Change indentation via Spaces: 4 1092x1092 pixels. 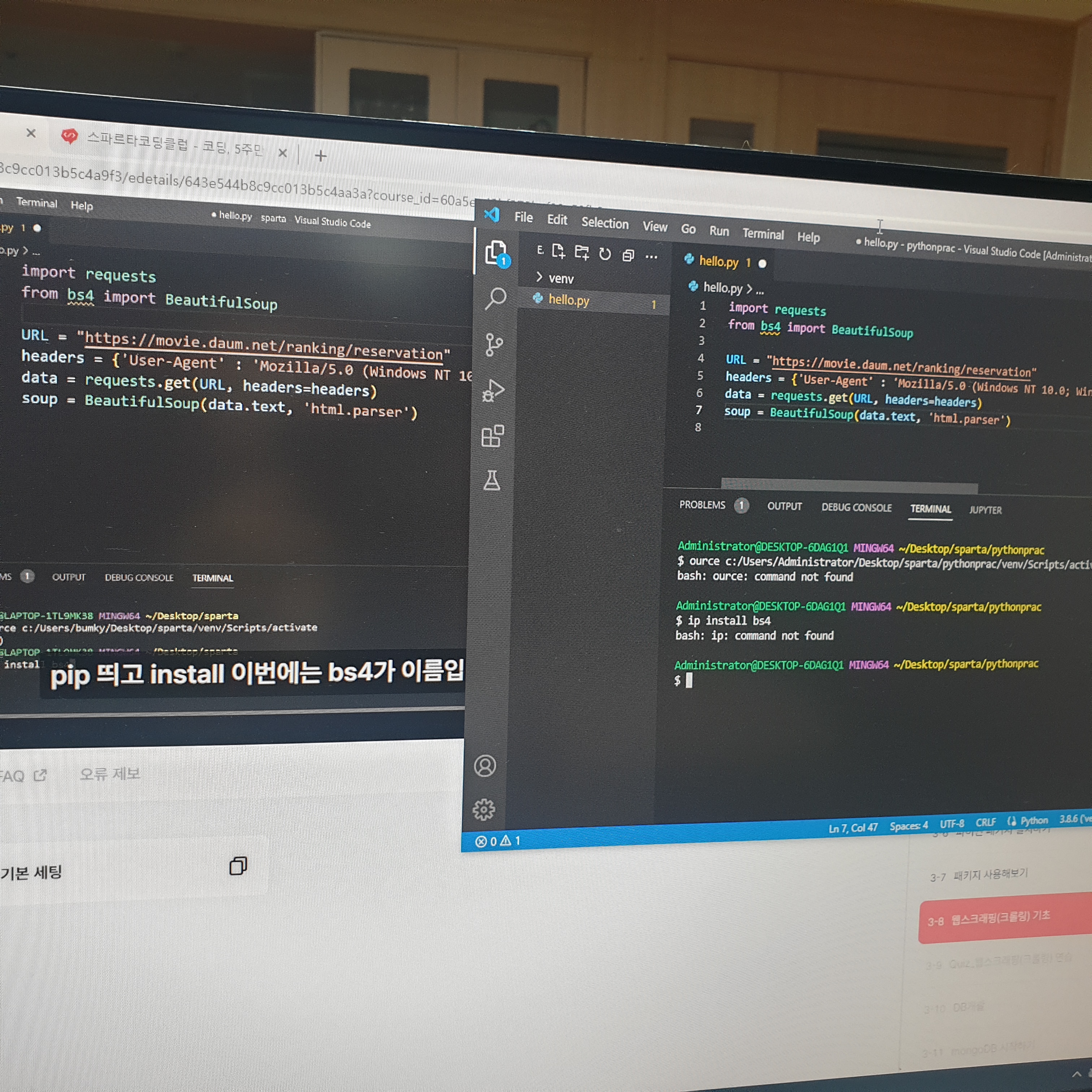tap(909, 826)
